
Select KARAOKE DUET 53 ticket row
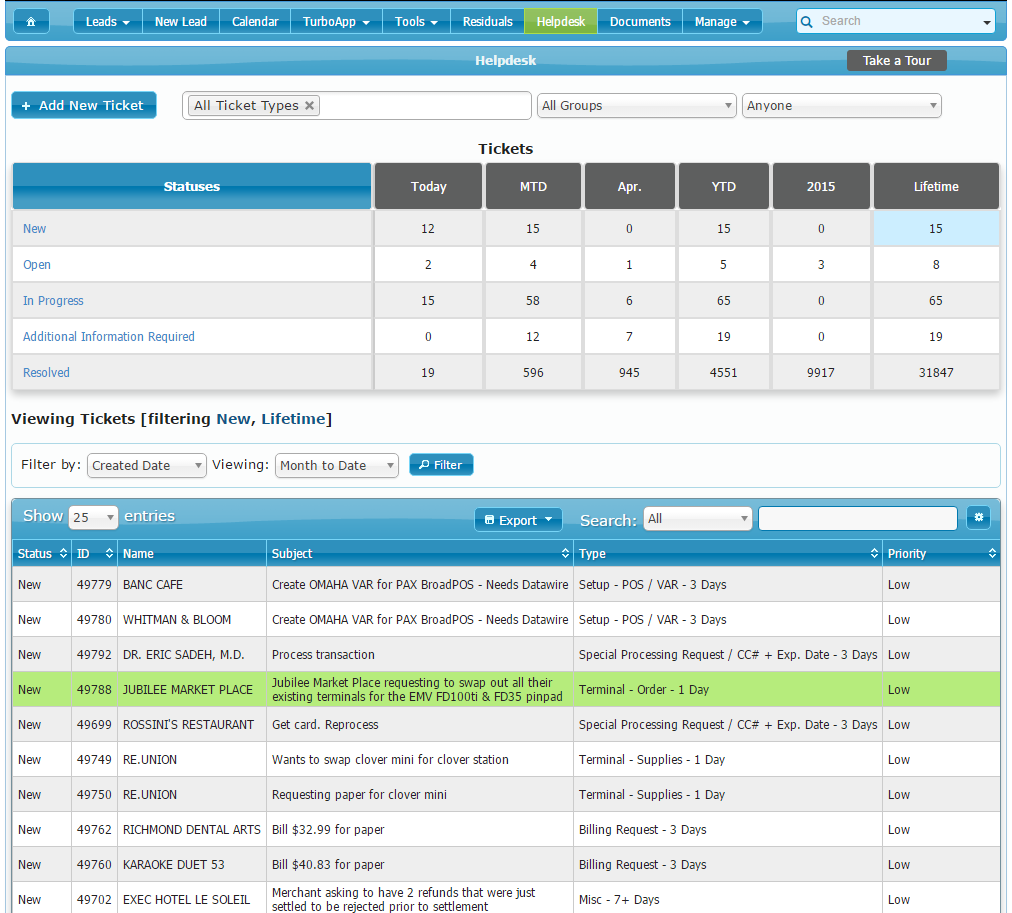coord(506,865)
